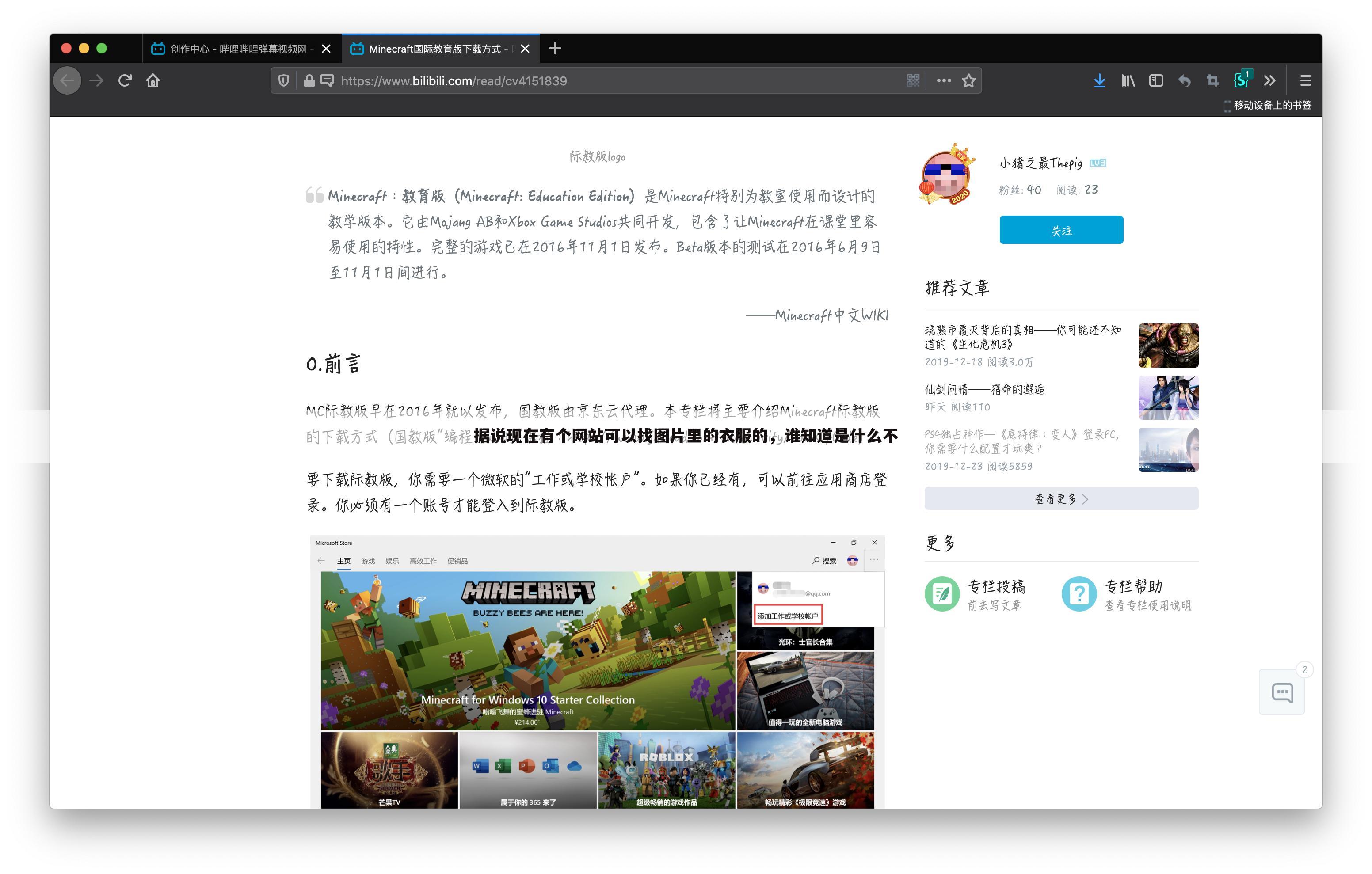
Task: Click the 阅读: 23 read count
Action: pos(1077,190)
